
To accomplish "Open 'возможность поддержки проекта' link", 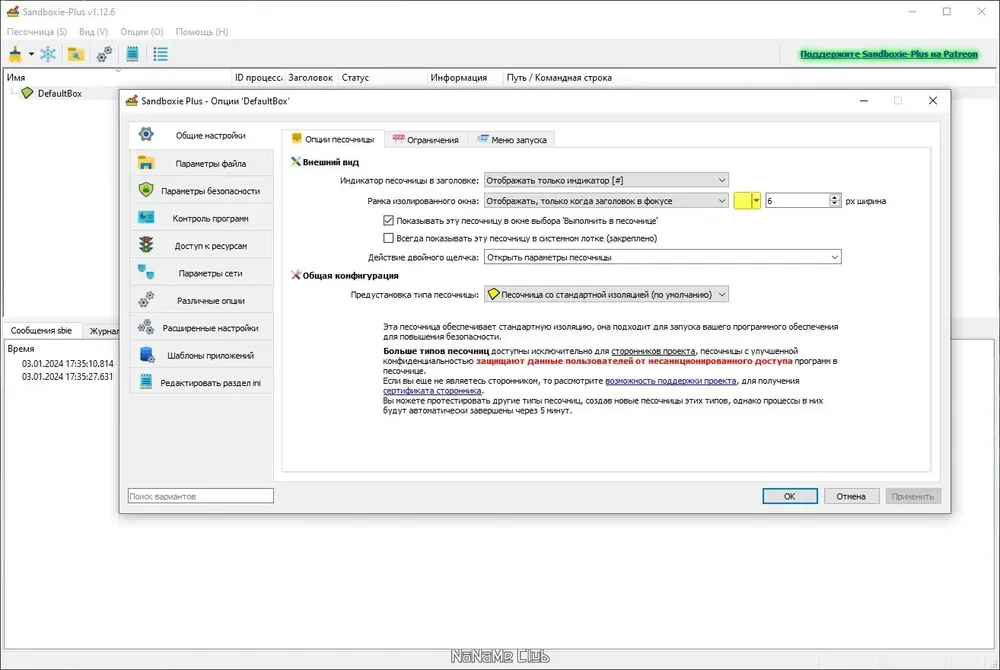I will coord(670,381).
